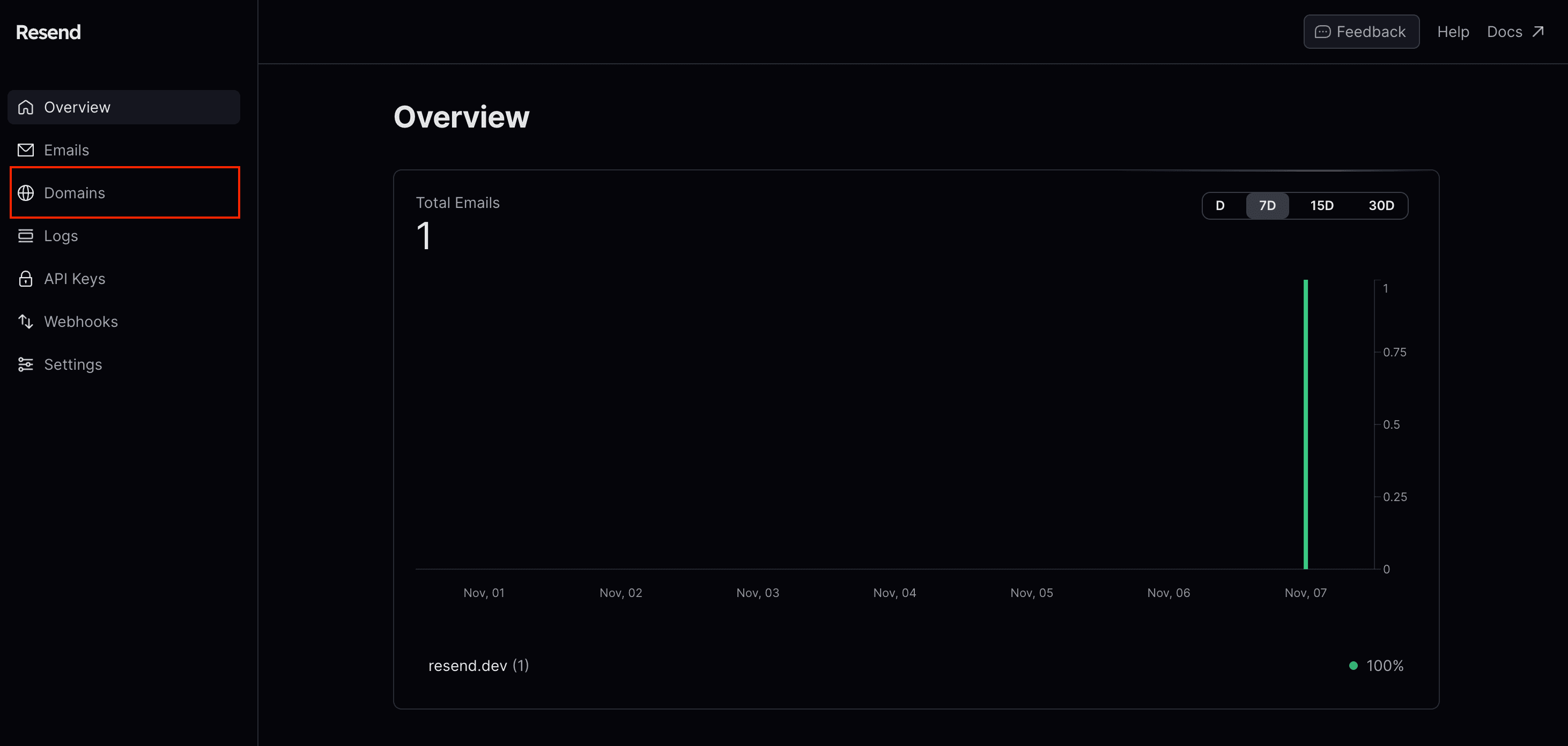
Task: Click the green Nov 07 chart bar
Action: [1305, 426]
